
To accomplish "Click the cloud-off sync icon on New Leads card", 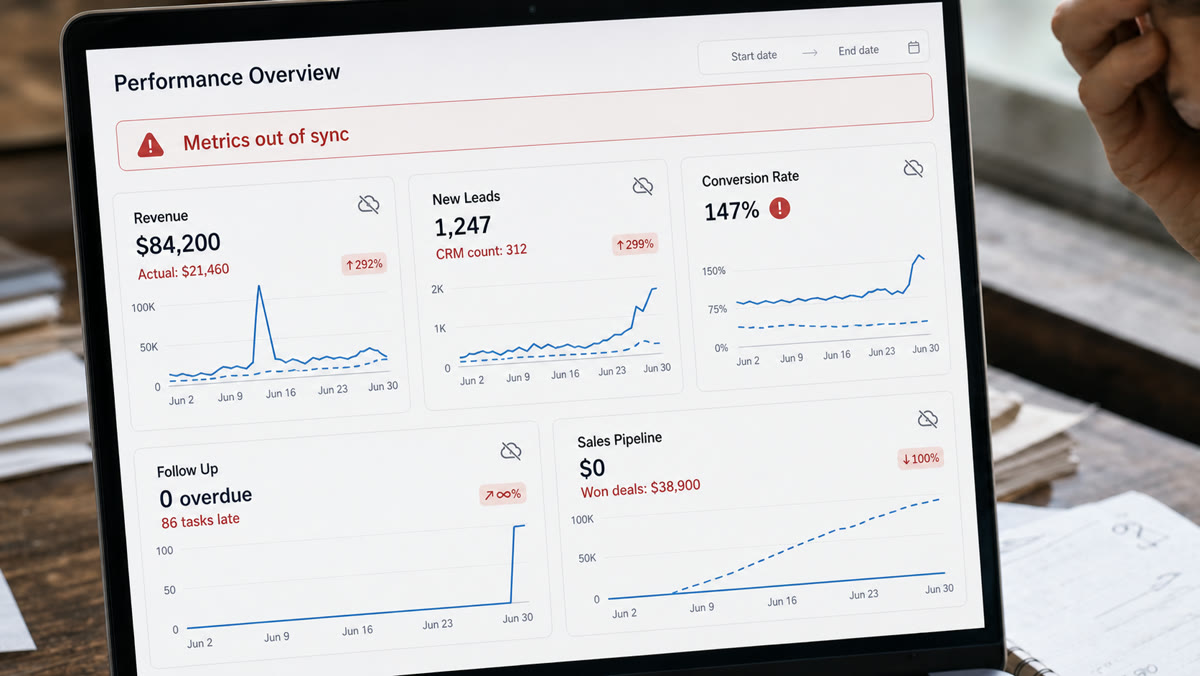I will tap(643, 186).
